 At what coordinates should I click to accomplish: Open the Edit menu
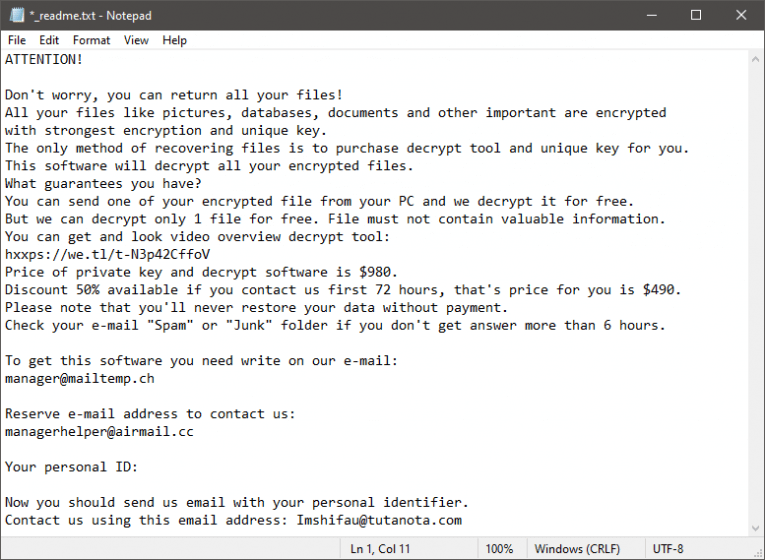(x=49, y=40)
